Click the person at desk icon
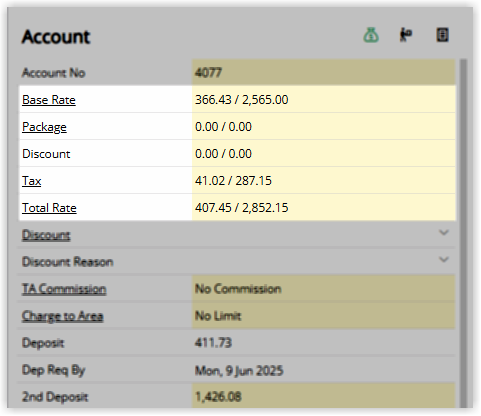Image resolution: width=481 pixels, height=416 pixels. 406,35
